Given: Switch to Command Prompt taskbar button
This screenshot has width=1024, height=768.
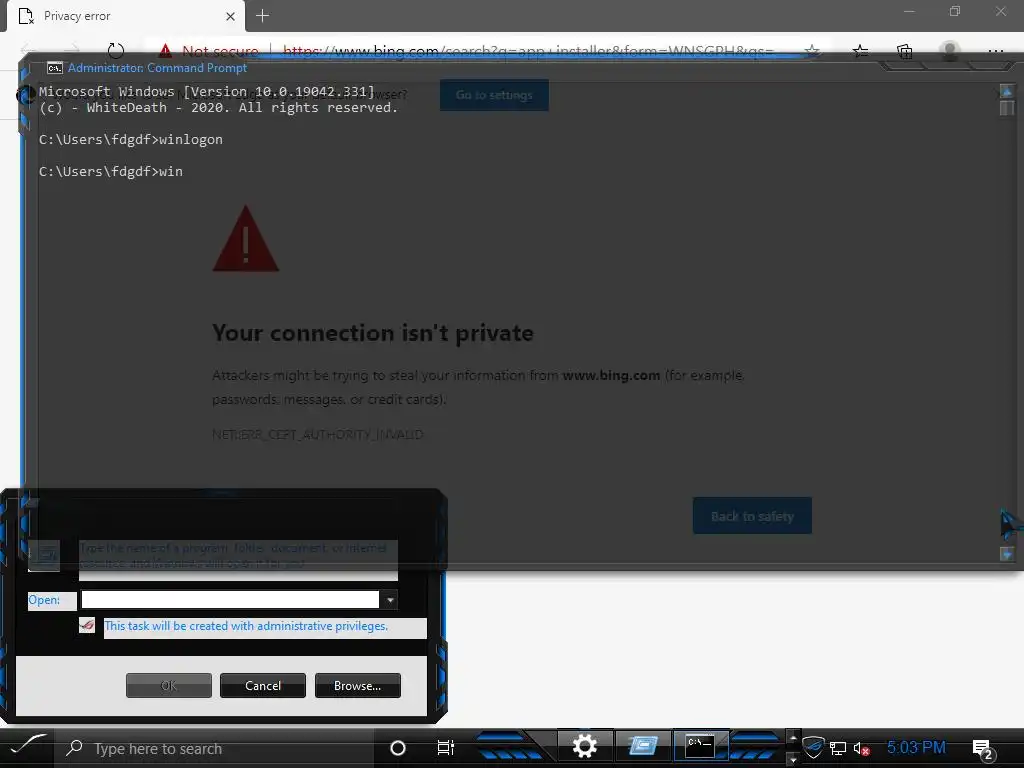Looking at the screenshot, I should click(700, 746).
